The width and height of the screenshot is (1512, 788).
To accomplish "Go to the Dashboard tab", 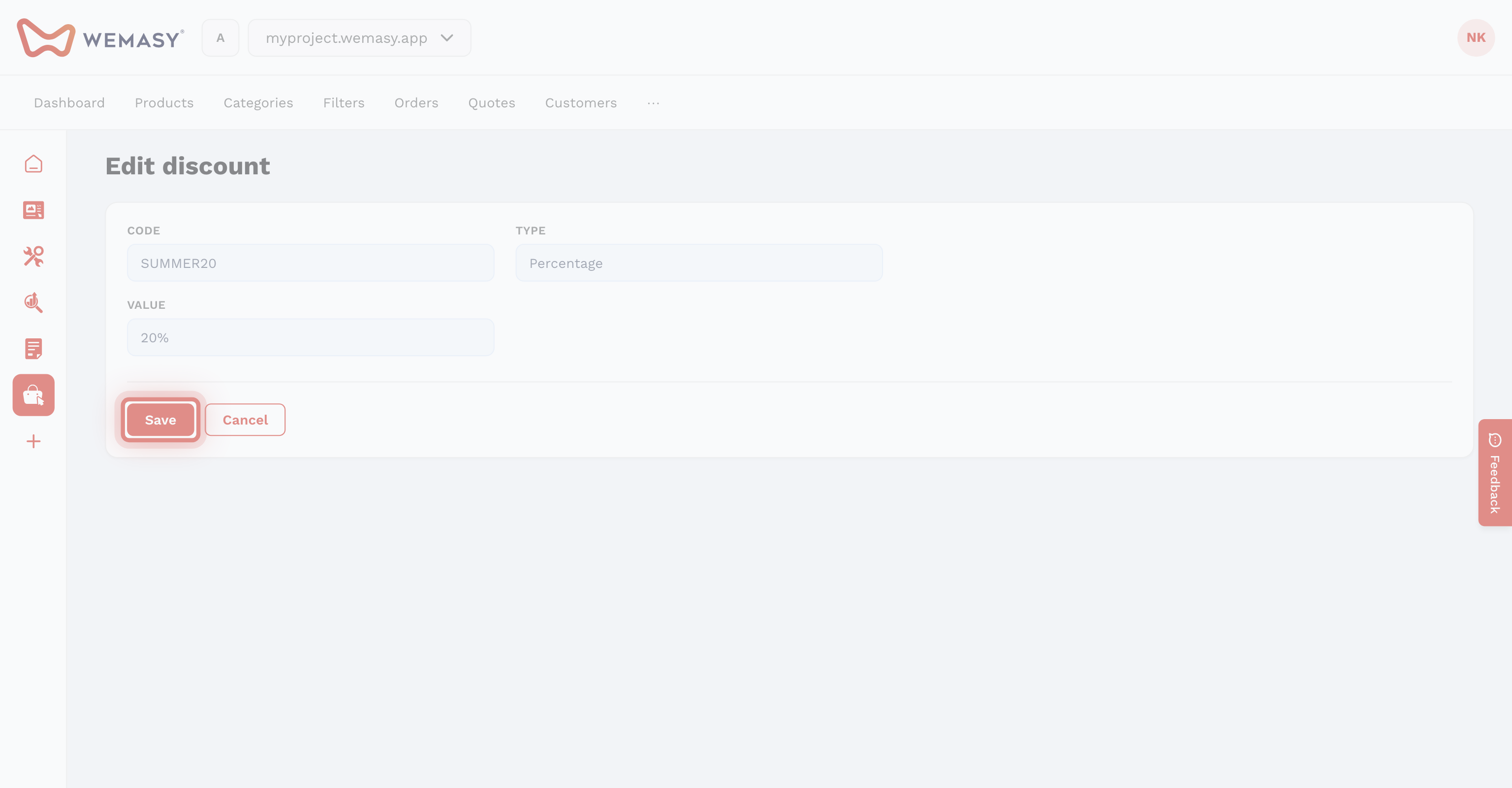I will tap(69, 103).
